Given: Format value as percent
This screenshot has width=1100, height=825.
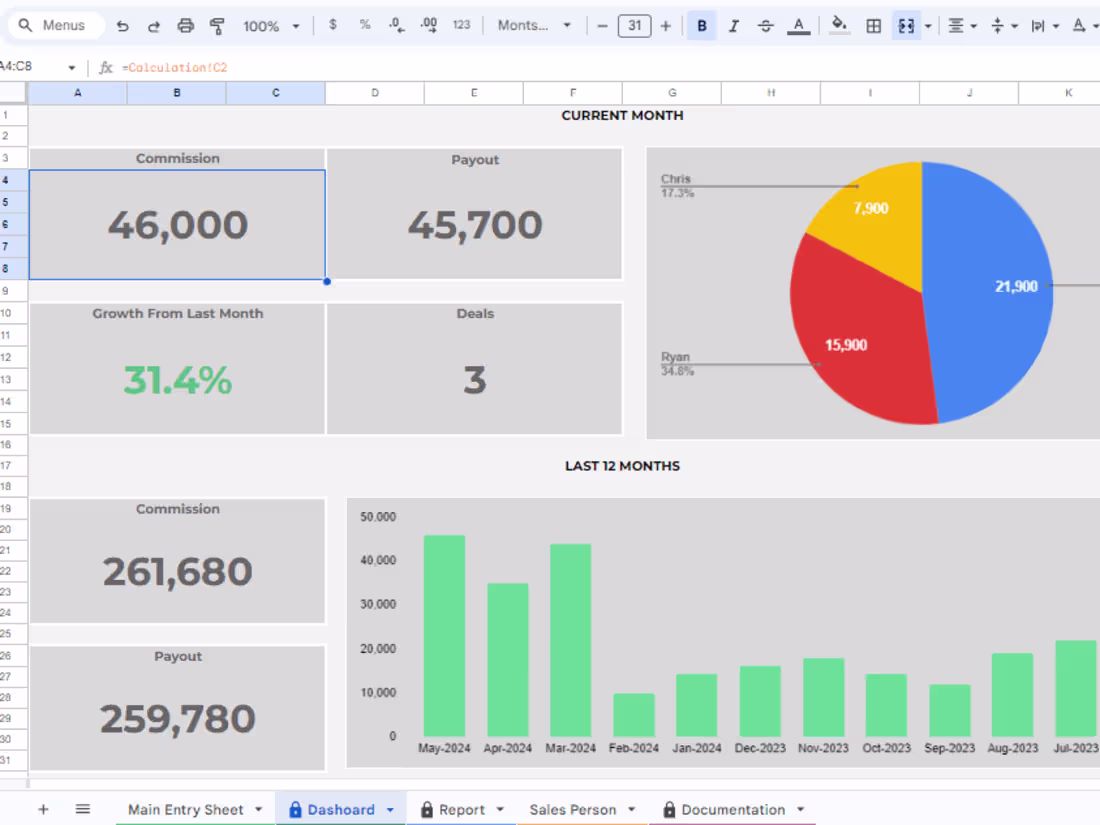Looking at the screenshot, I should coord(365,25).
